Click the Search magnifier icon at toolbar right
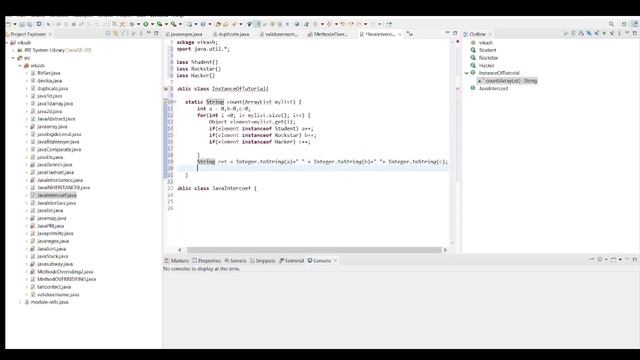Viewport: 640px width, 360px height. pyautogui.click(x=611, y=24)
